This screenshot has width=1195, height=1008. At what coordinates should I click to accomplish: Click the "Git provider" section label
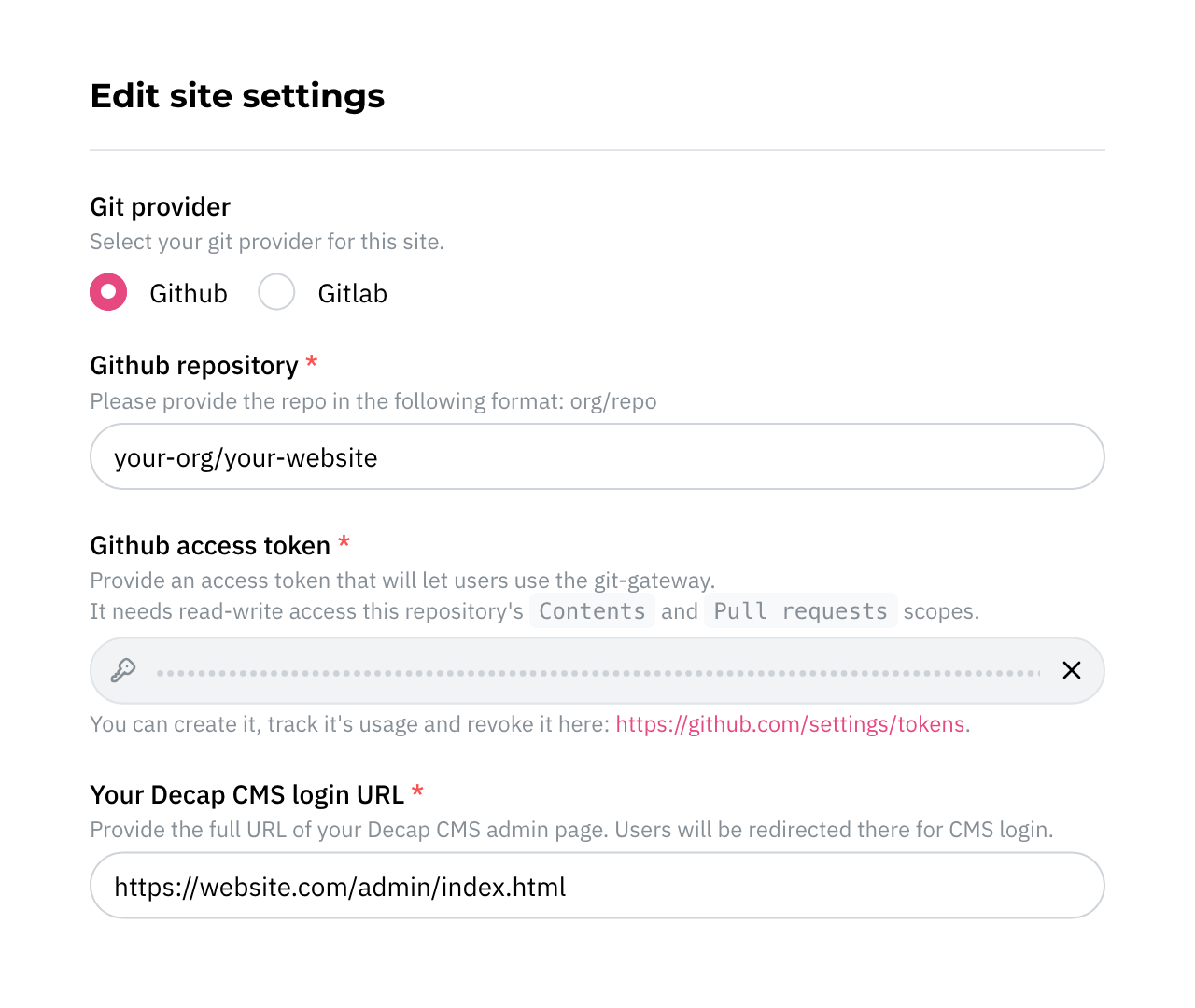coord(161,207)
